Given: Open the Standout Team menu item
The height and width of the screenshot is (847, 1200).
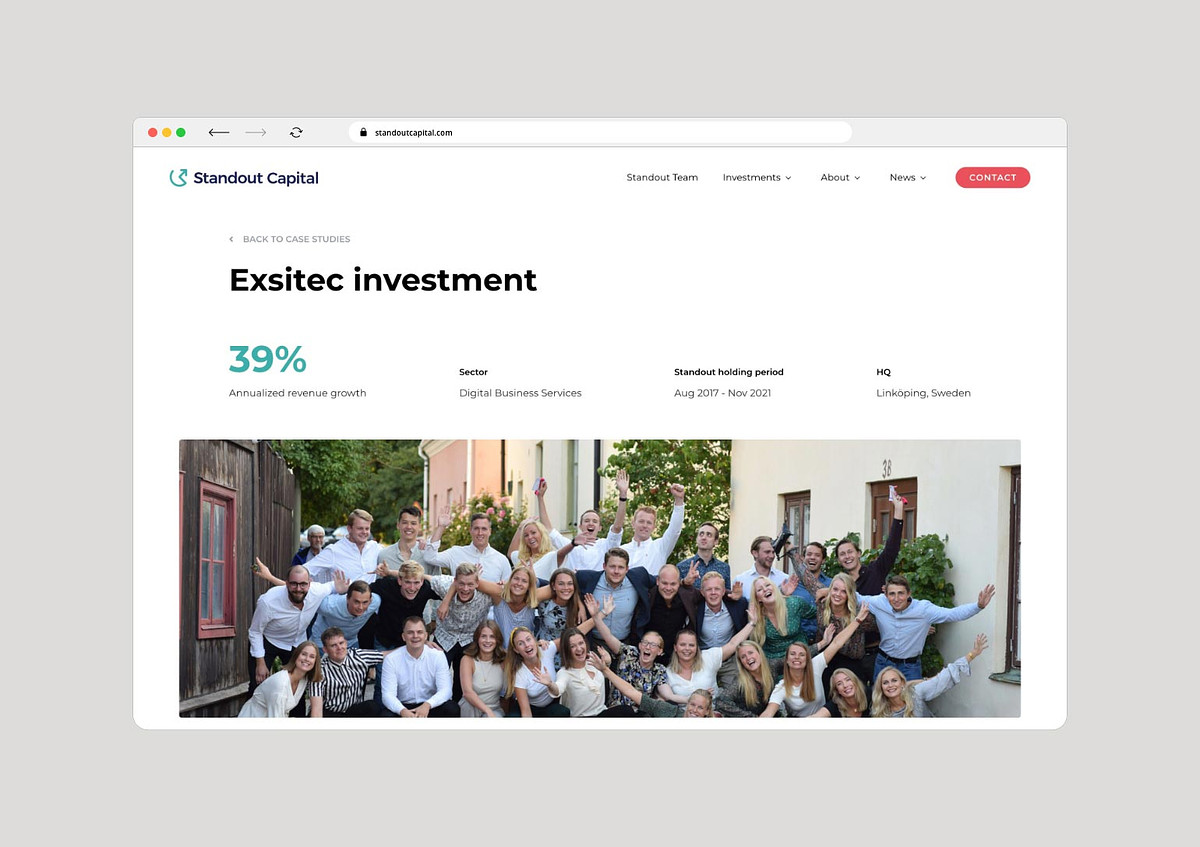Looking at the screenshot, I should pyautogui.click(x=662, y=178).
